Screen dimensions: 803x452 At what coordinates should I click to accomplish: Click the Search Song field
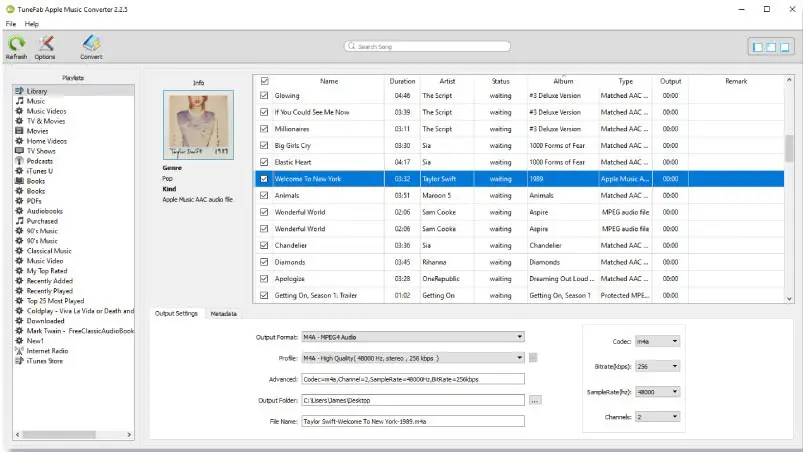(428, 46)
